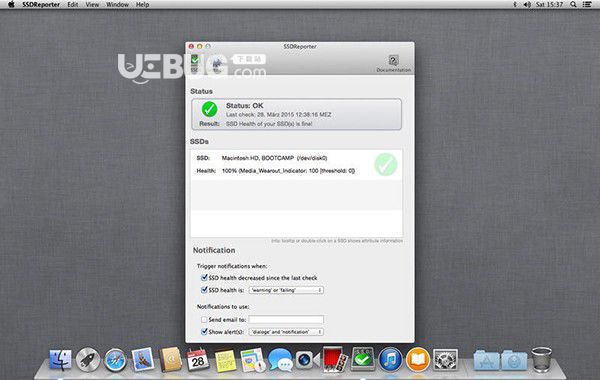This screenshot has height=380, width=600.
Task: Select the SSD check toolbar icon
Action: pos(195,64)
